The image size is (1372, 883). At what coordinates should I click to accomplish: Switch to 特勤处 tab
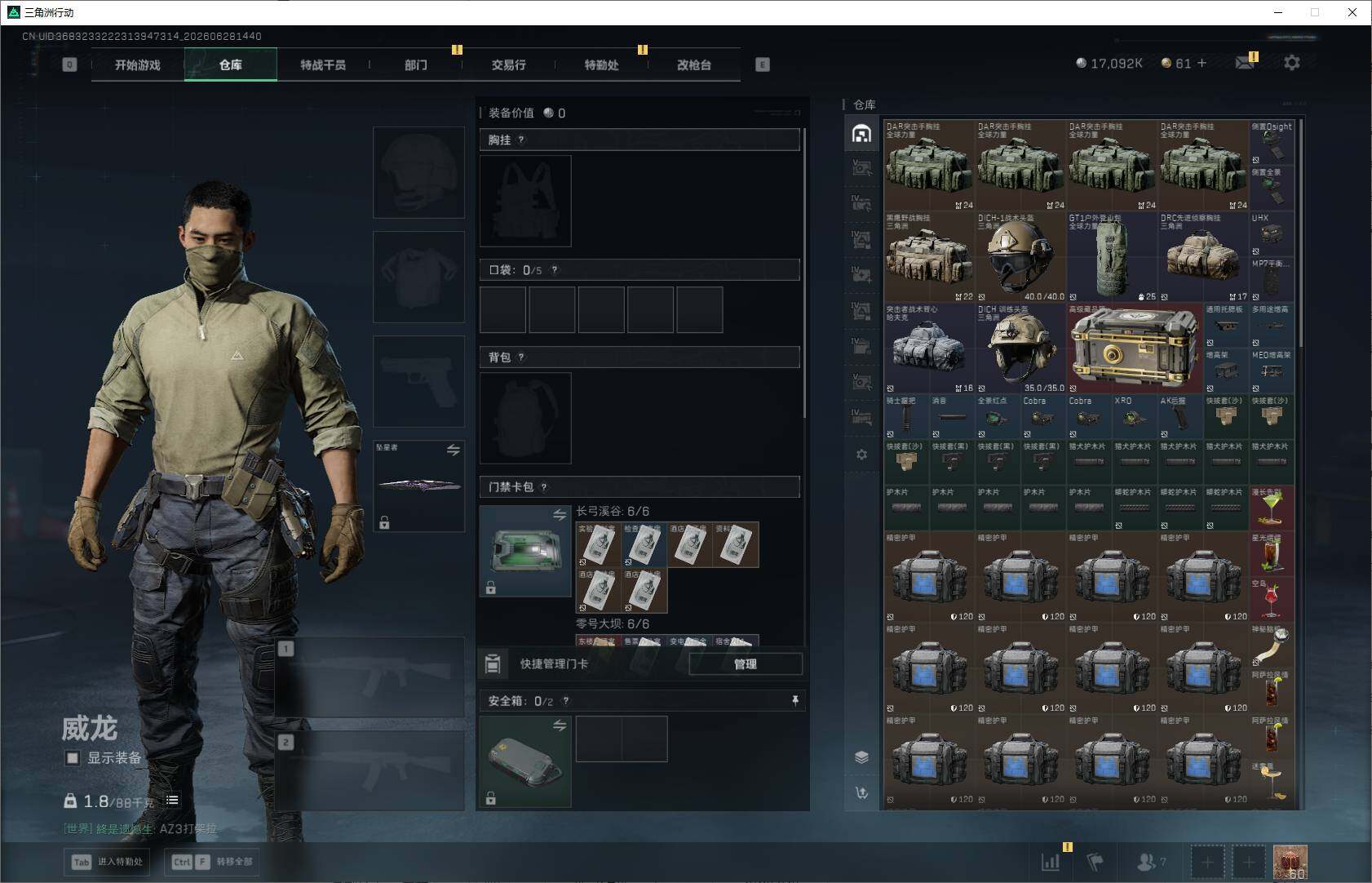[602, 64]
